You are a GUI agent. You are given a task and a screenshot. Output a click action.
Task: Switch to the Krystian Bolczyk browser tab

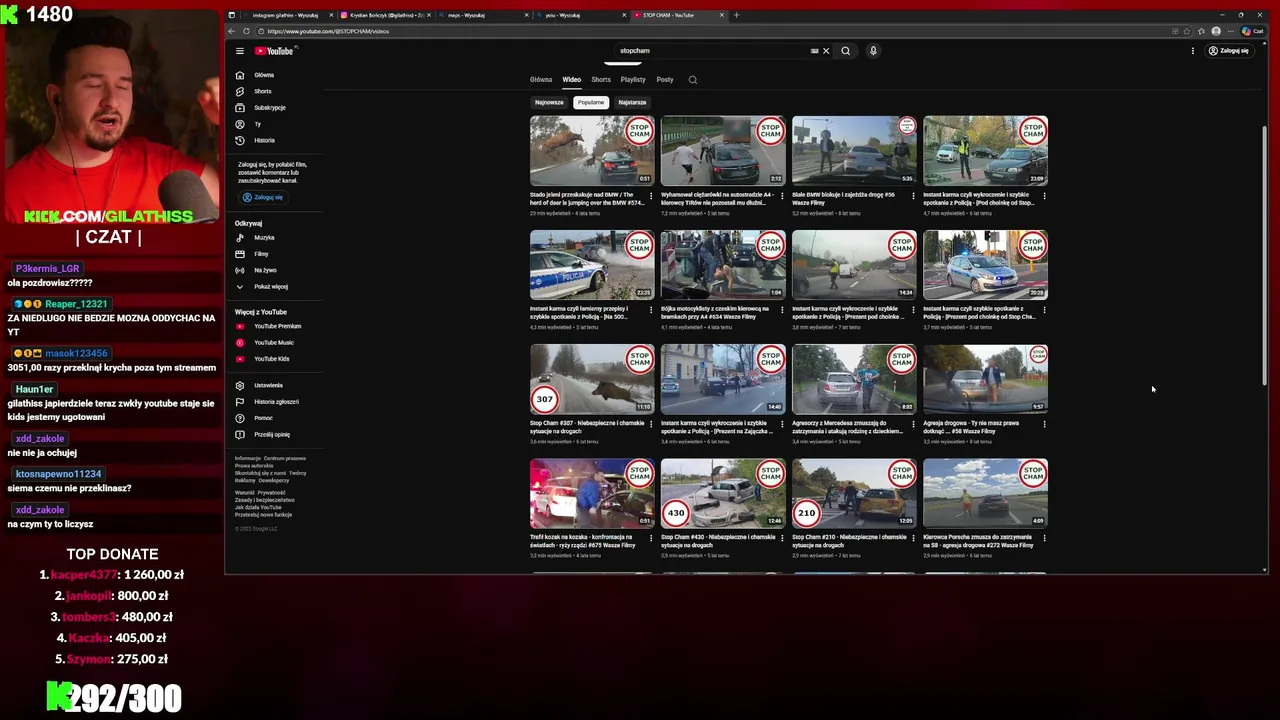tap(387, 15)
